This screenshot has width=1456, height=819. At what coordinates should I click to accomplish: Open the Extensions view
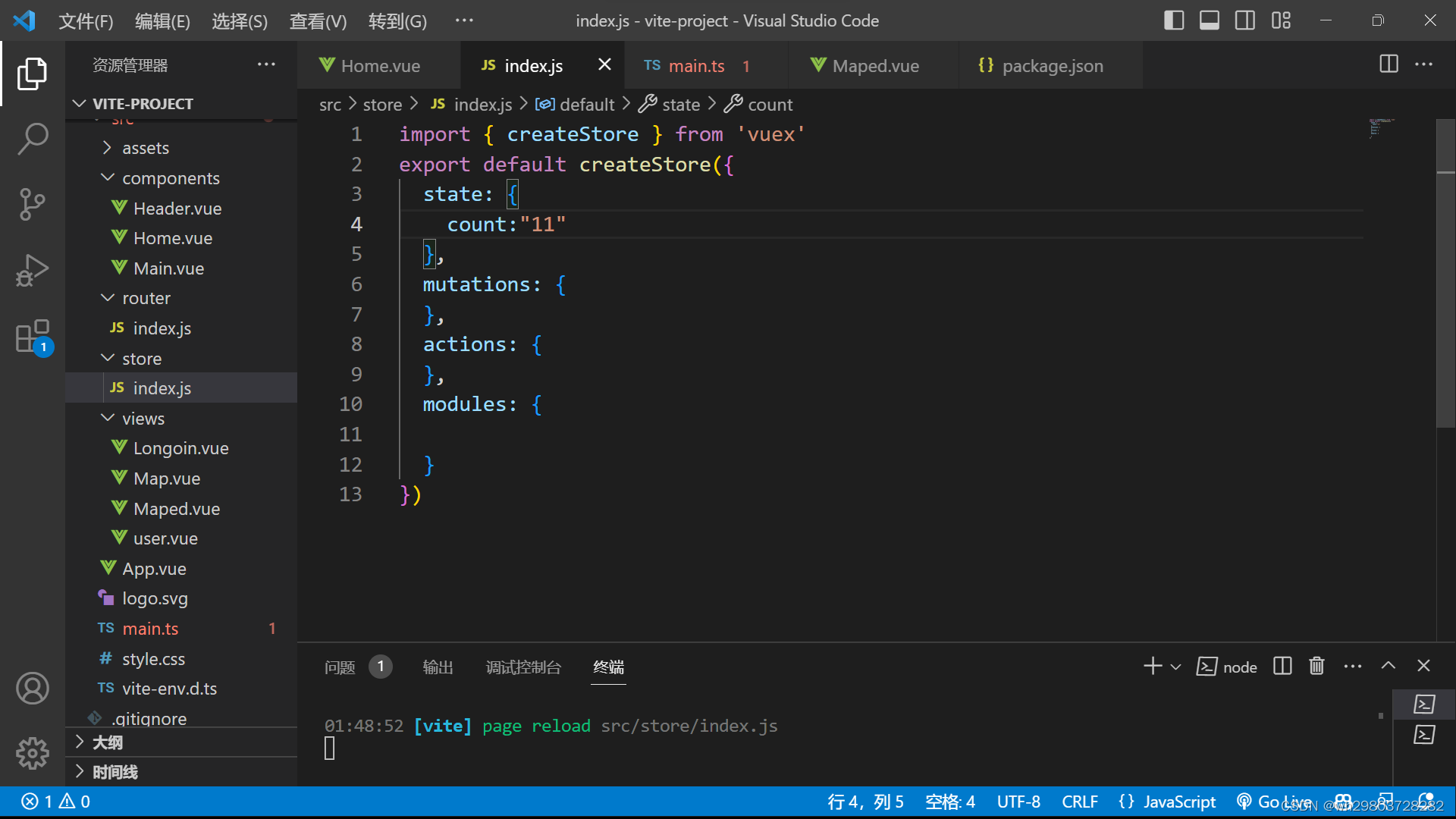click(x=32, y=336)
